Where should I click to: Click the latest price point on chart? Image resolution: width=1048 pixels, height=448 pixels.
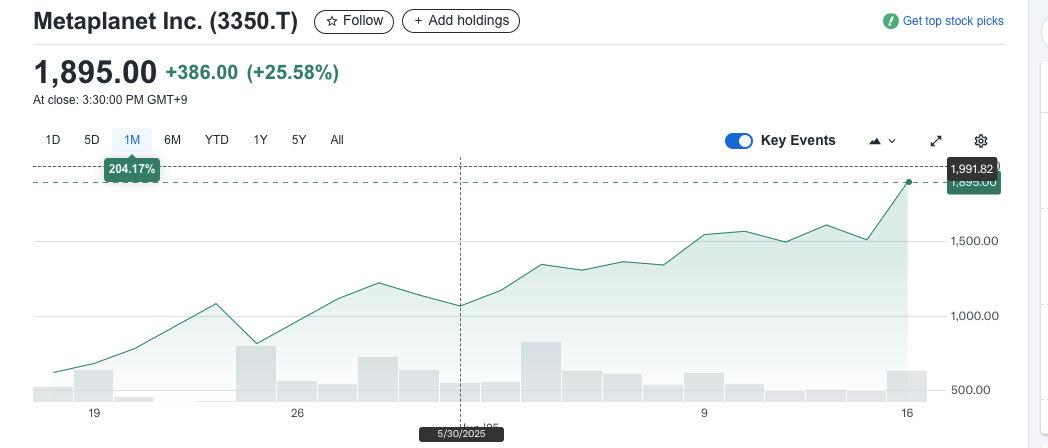coord(908,182)
